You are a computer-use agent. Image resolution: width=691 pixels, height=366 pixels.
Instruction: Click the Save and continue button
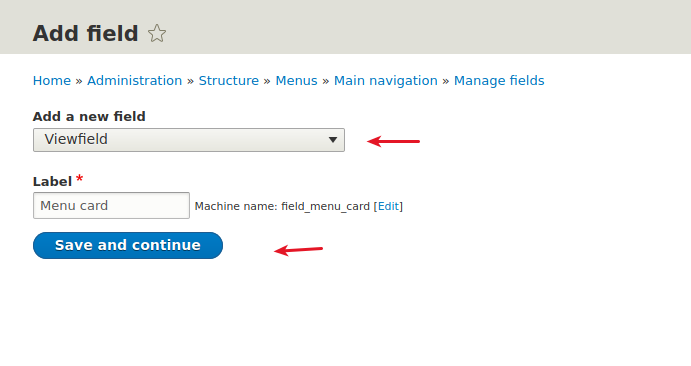click(x=128, y=245)
